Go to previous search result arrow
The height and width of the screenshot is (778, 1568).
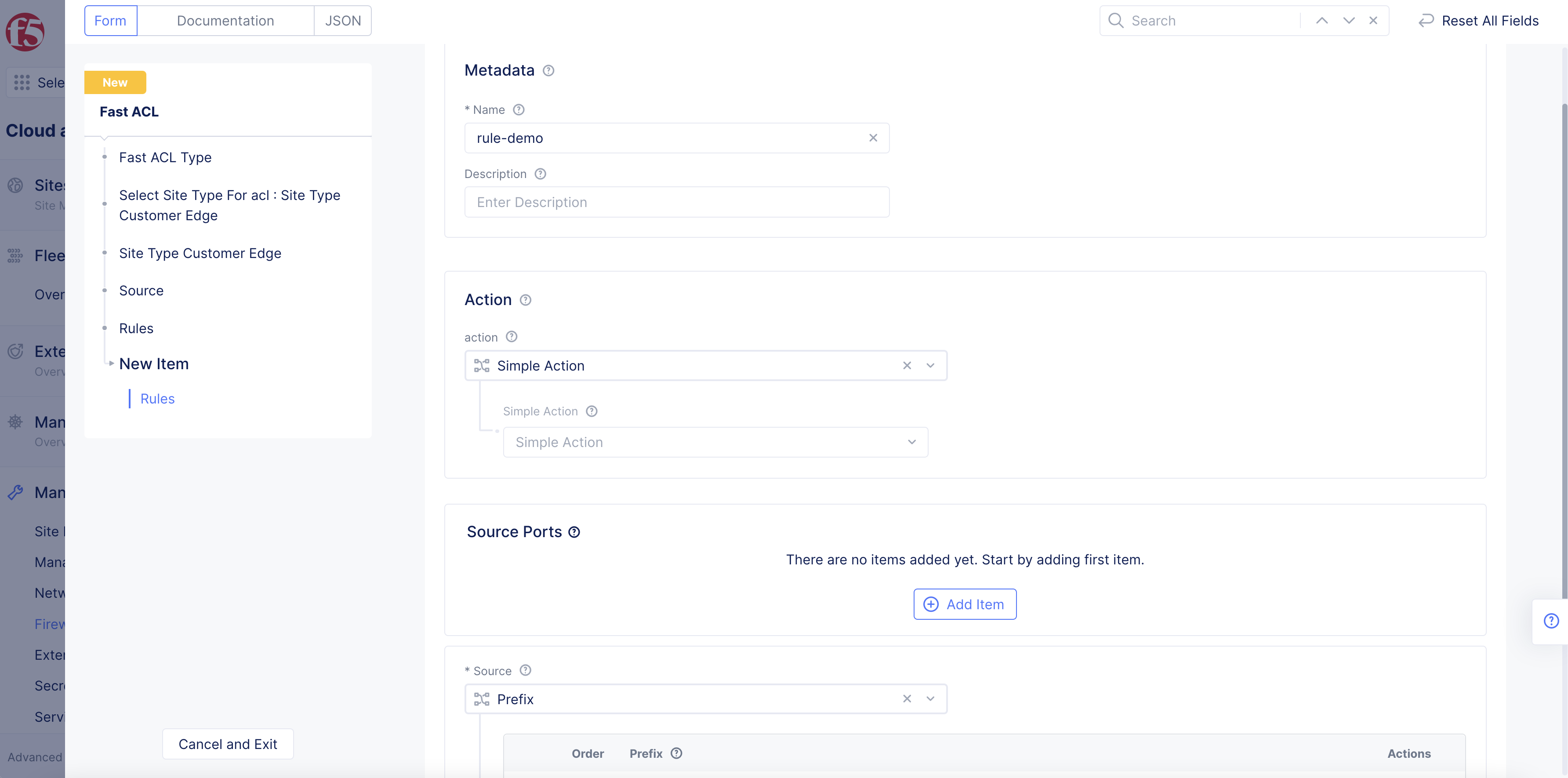coord(1321,21)
